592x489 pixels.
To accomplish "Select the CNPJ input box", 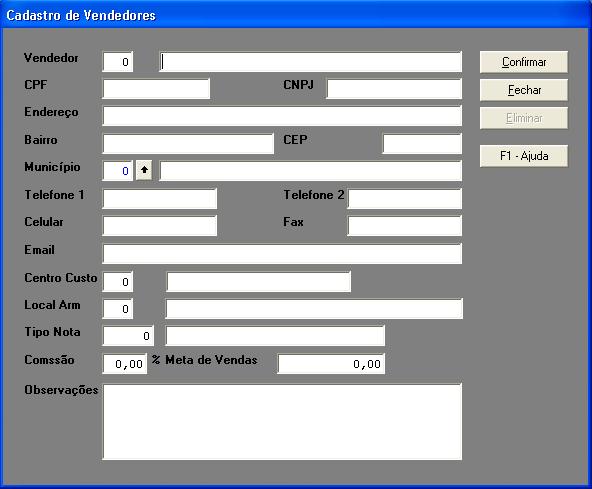I will tap(394, 89).
